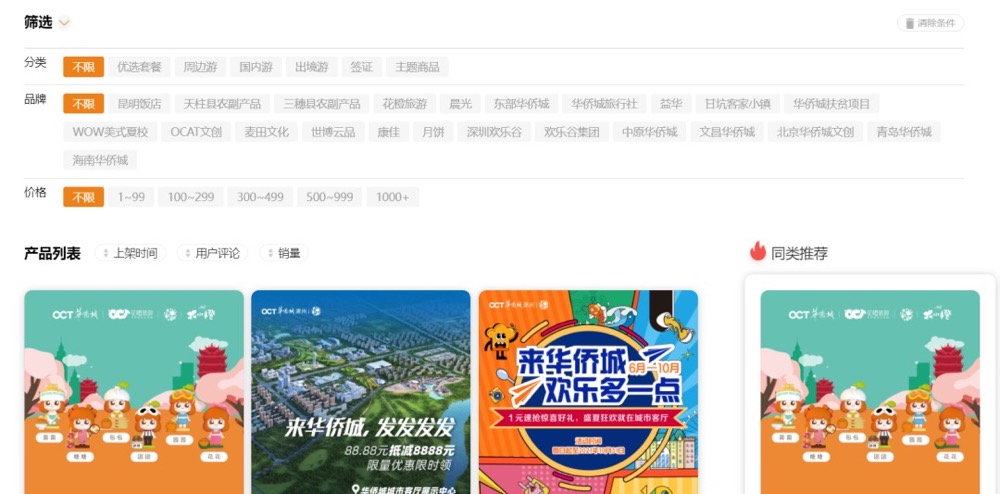Filter price range 1000+
Viewport: 1000px width, 494px height.
(393, 197)
